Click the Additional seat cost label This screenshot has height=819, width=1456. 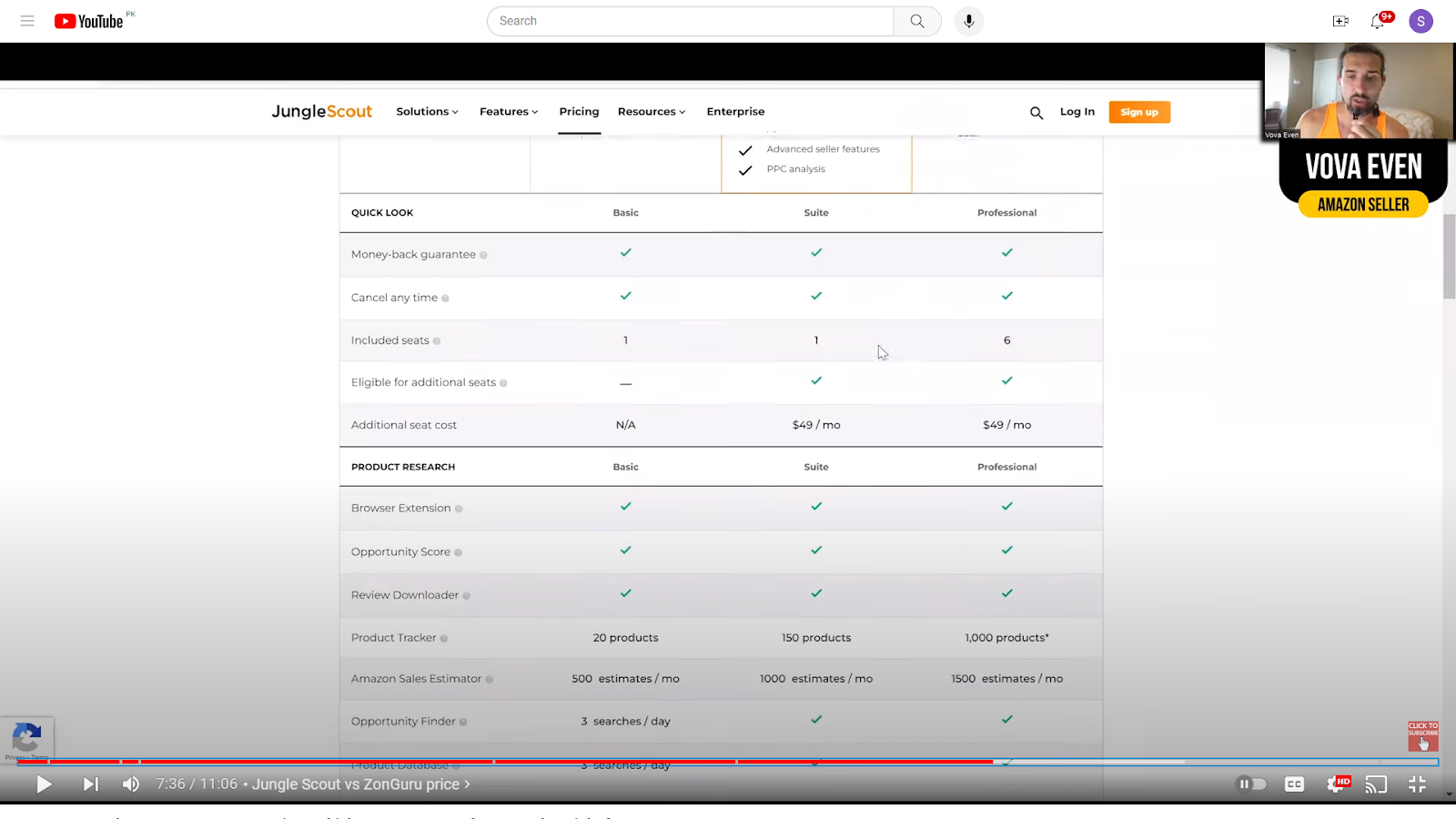tap(404, 425)
